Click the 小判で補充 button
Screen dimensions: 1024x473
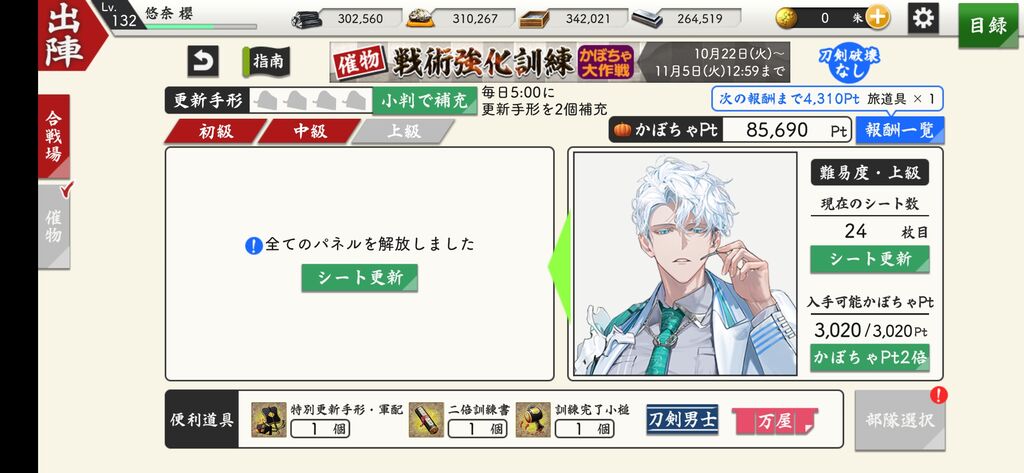[424, 101]
